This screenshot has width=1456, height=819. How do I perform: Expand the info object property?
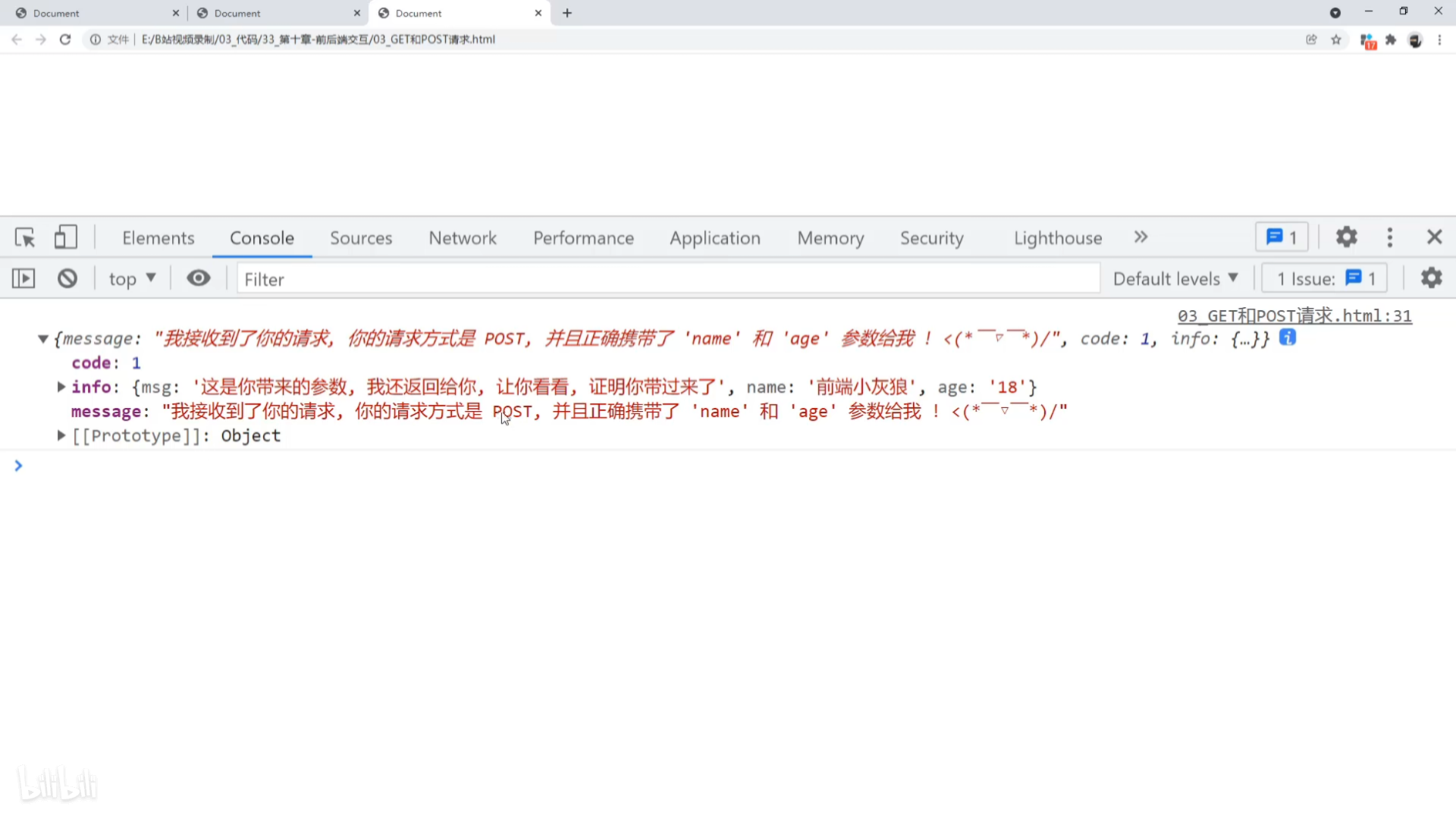coord(61,387)
